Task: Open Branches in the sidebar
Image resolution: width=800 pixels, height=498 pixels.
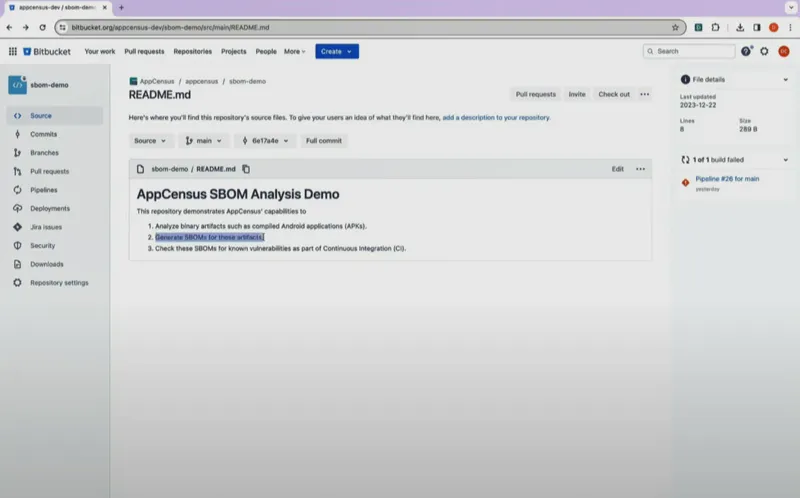Action: coord(55,153)
